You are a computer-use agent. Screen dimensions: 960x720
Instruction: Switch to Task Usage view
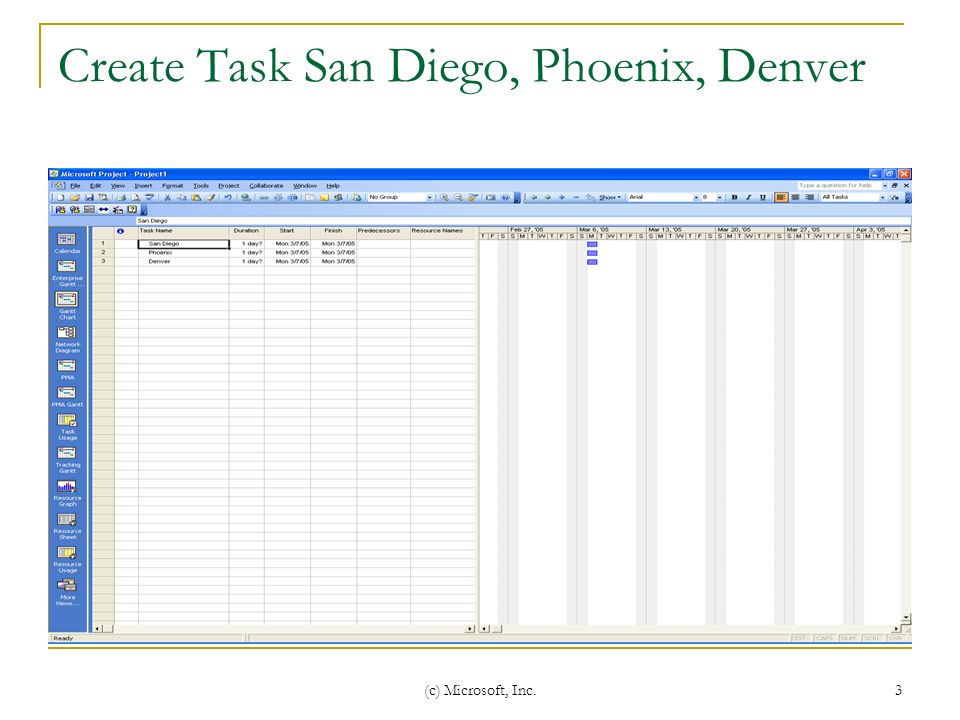point(67,427)
